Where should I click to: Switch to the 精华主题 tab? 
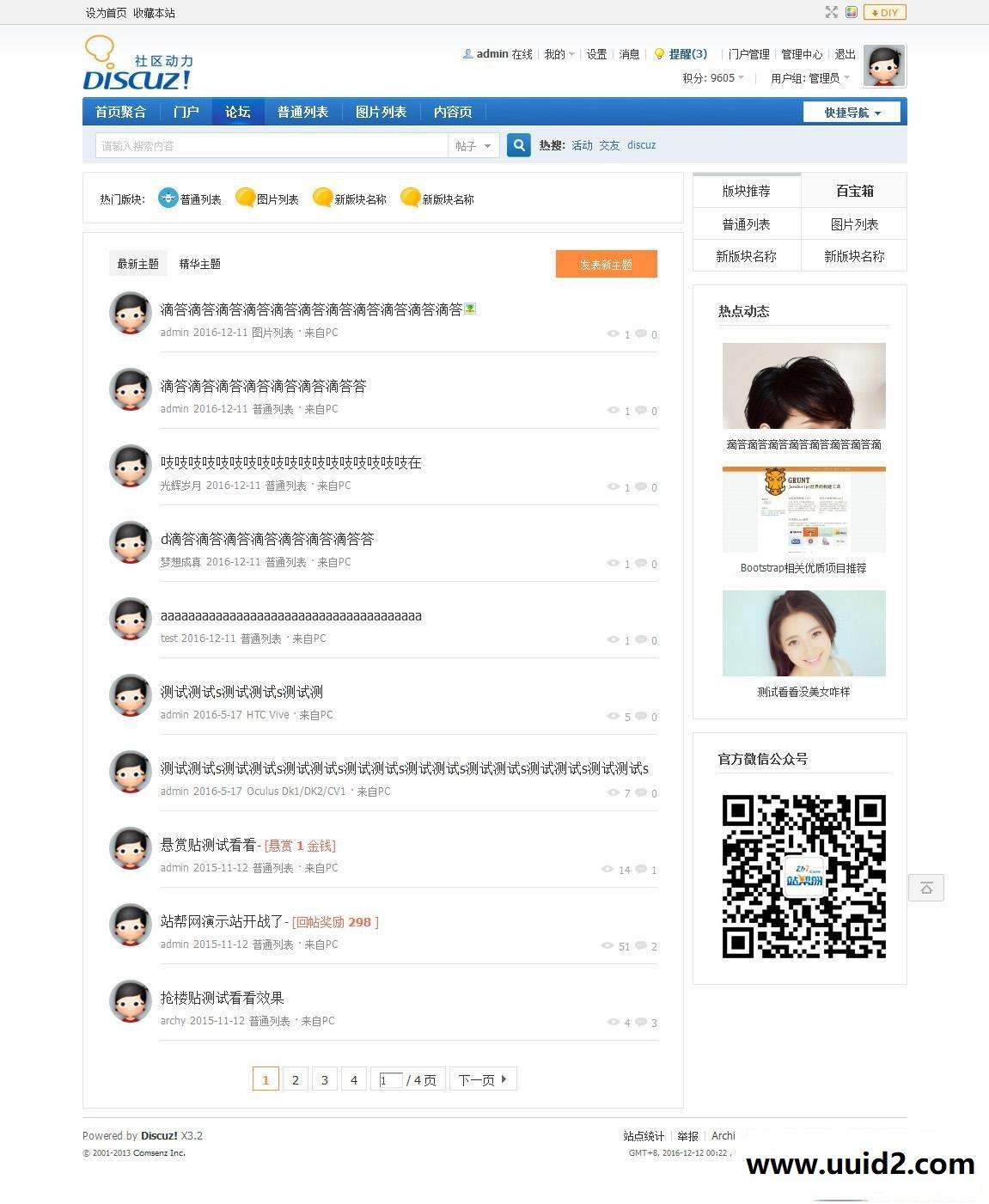pos(198,263)
